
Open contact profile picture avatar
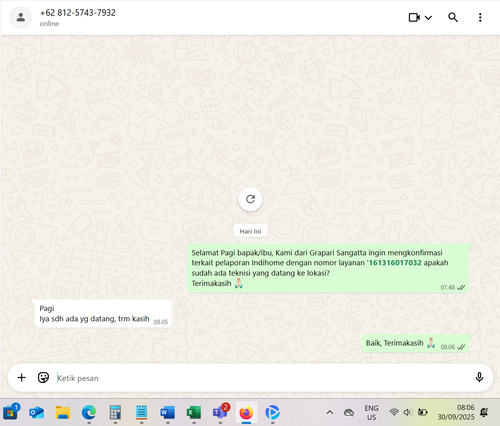[x=21, y=17]
